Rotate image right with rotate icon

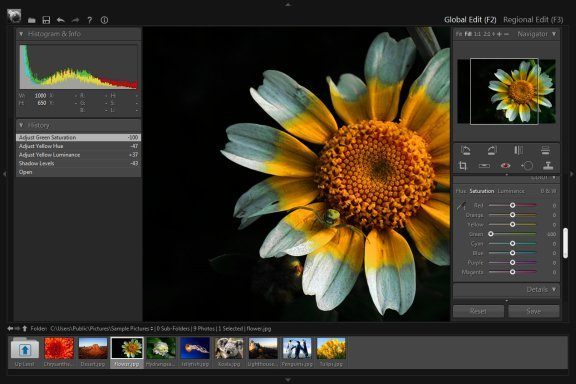[x=492, y=150]
